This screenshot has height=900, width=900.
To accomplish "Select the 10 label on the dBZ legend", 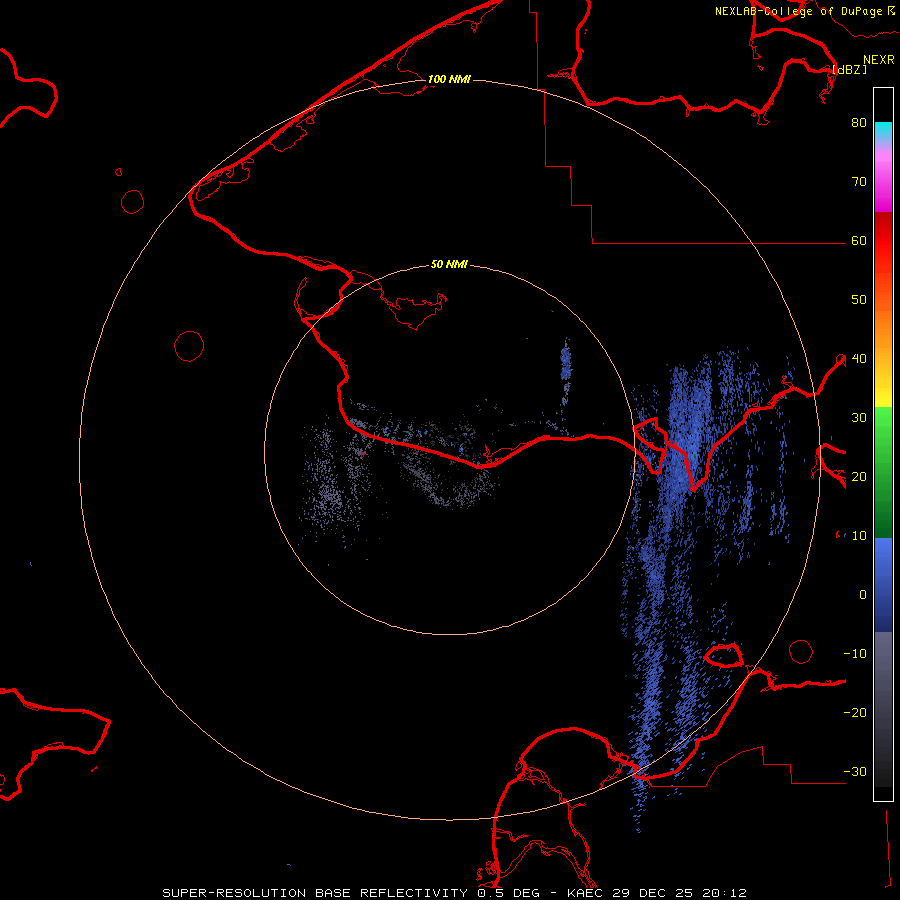I will click(x=859, y=536).
